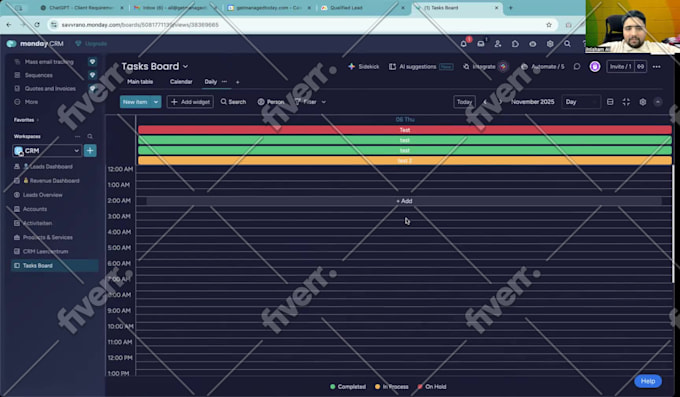Open board options three-dot menu

click(x=657, y=66)
